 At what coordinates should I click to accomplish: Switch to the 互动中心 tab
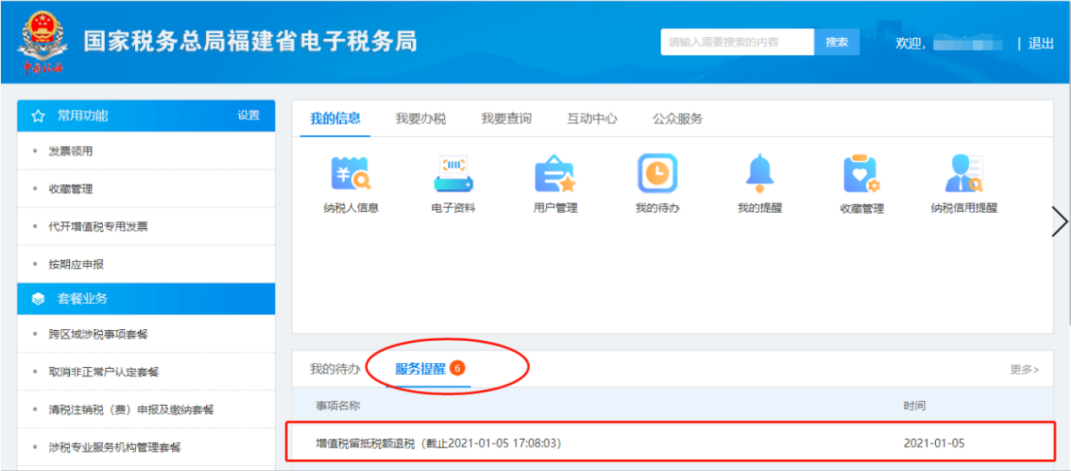pyautogui.click(x=592, y=119)
